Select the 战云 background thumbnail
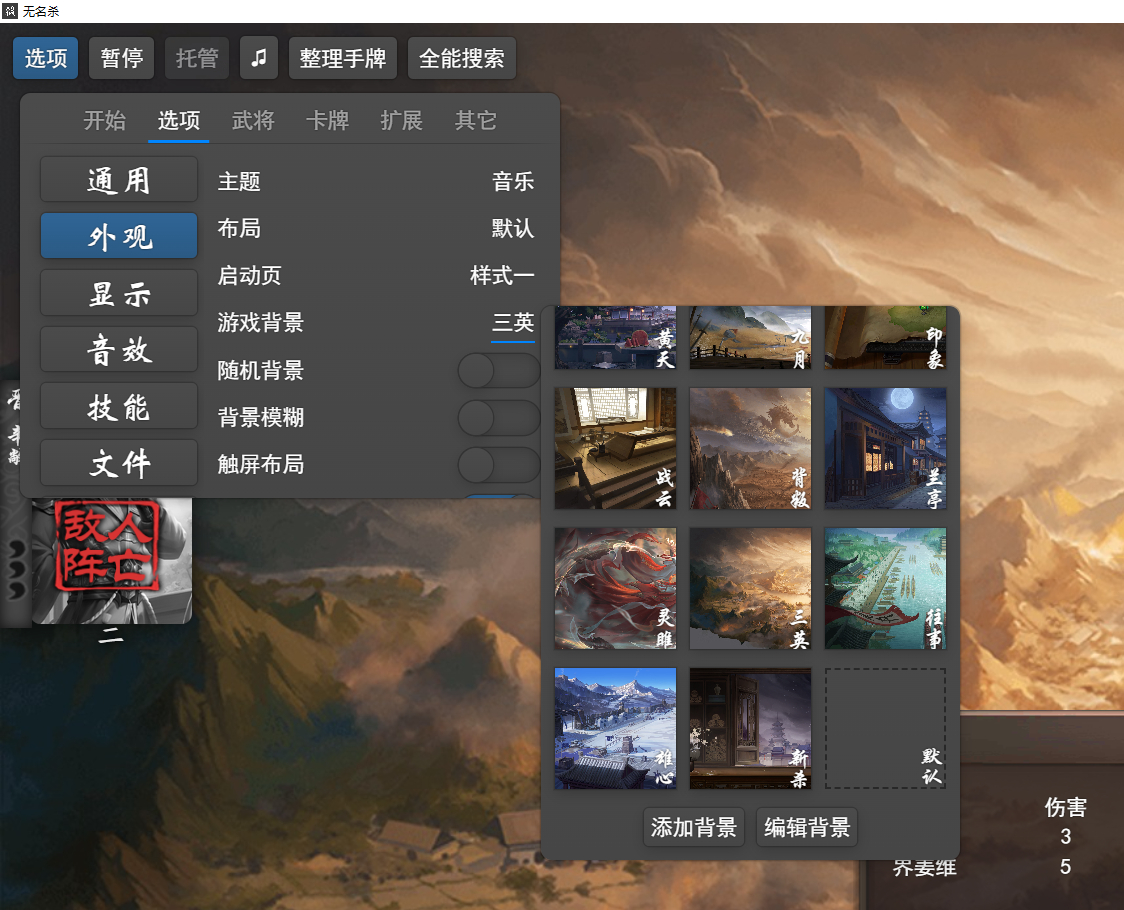Screen dimensions: 1124x910 pos(615,448)
